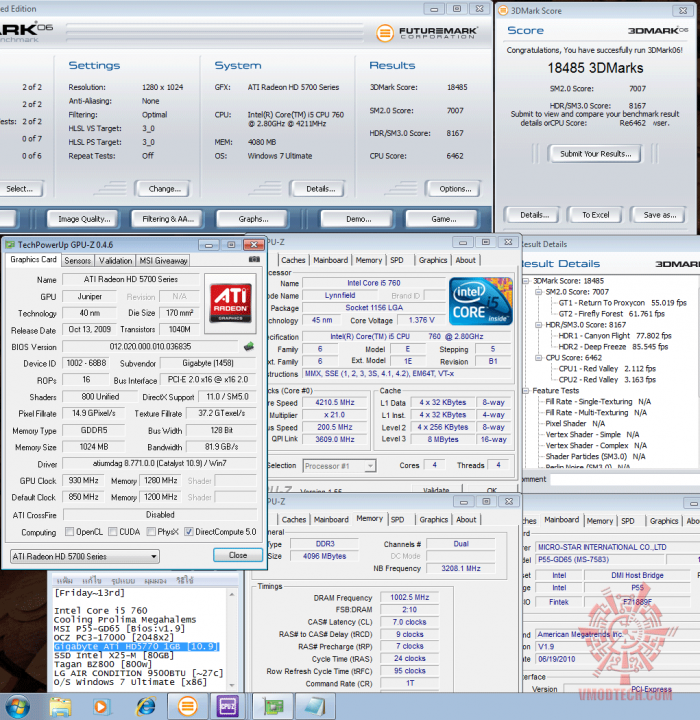The width and height of the screenshot is (700, 720).
Task: Open the Processor #1 selection dropdown
Action: click(339, 466)
